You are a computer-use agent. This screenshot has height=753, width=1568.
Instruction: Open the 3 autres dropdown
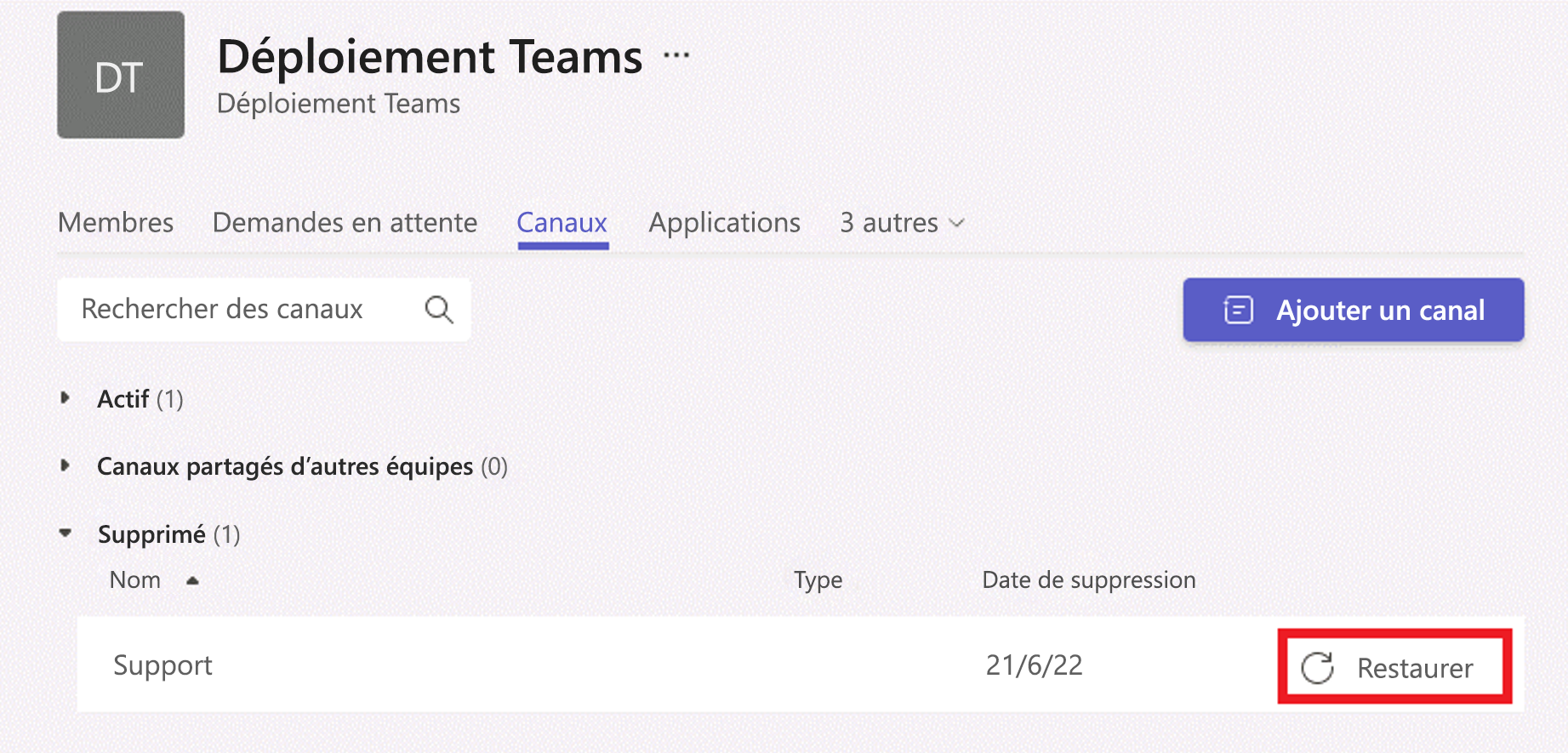click(x=902, y=223)
